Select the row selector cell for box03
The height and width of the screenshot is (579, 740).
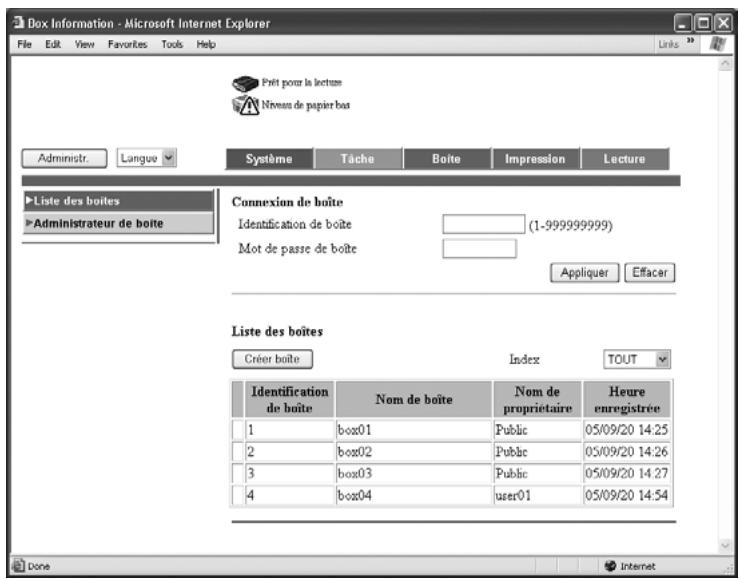[238, 473]
